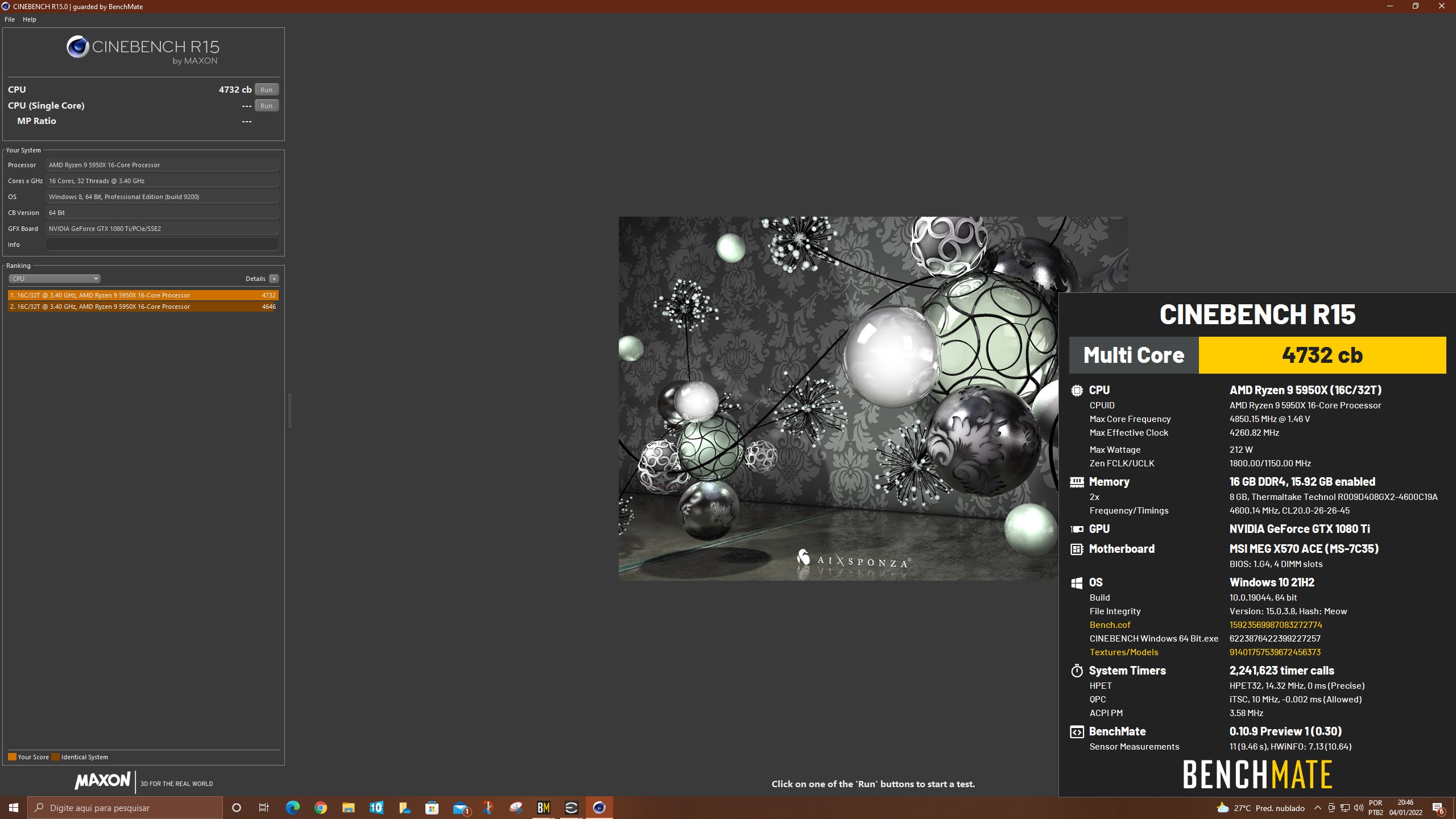Open the Ranking CPU dropdown
Screen dimensions: 1456x819
[55, 279]
